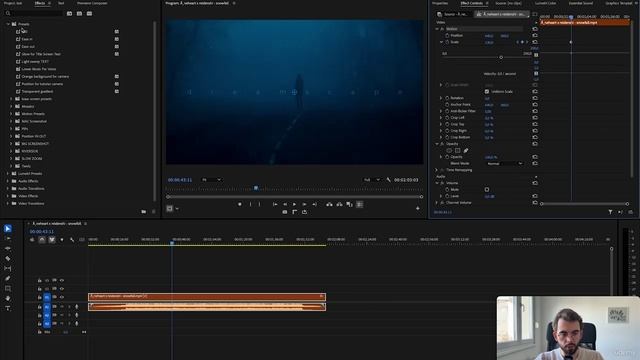Expand the Audio Transitions folder

pyautogui.click(x=8, y=189)
